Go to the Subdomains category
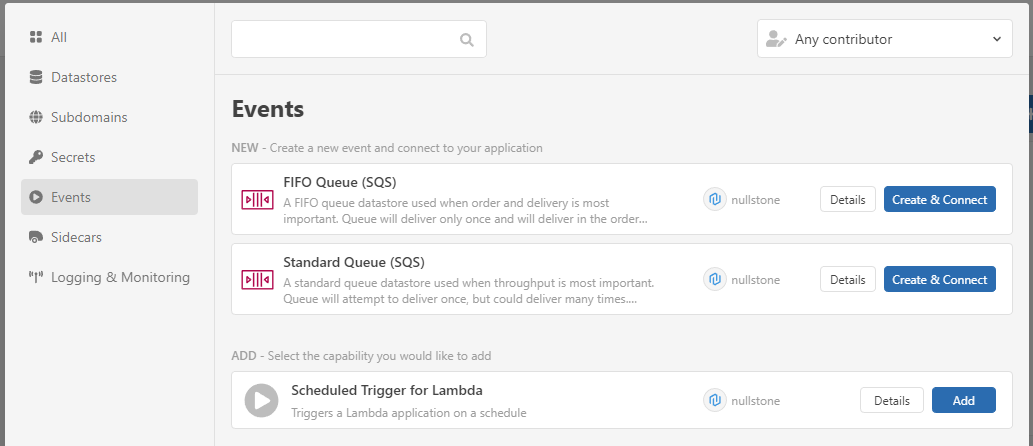Viewport: 1033px width, 446px height. coord(89,117)
